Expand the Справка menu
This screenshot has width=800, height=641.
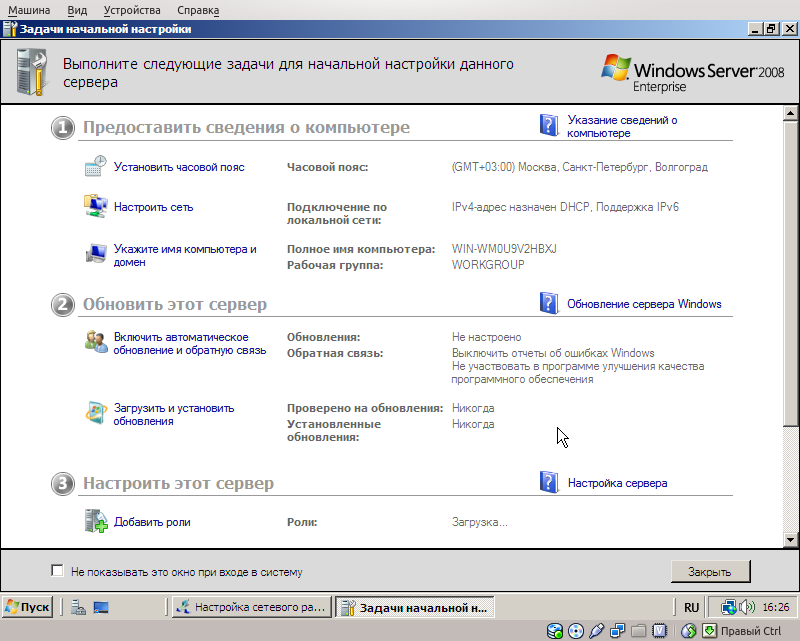[197, 10]
